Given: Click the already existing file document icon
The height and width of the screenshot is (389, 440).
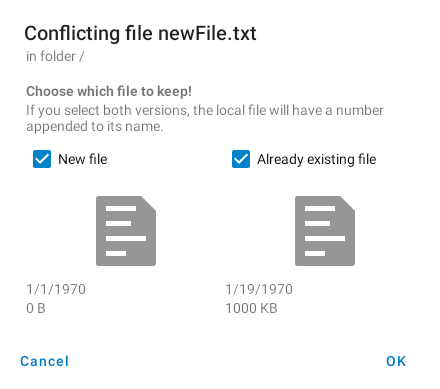Looking at the screenshot, I should pos(325,231).
